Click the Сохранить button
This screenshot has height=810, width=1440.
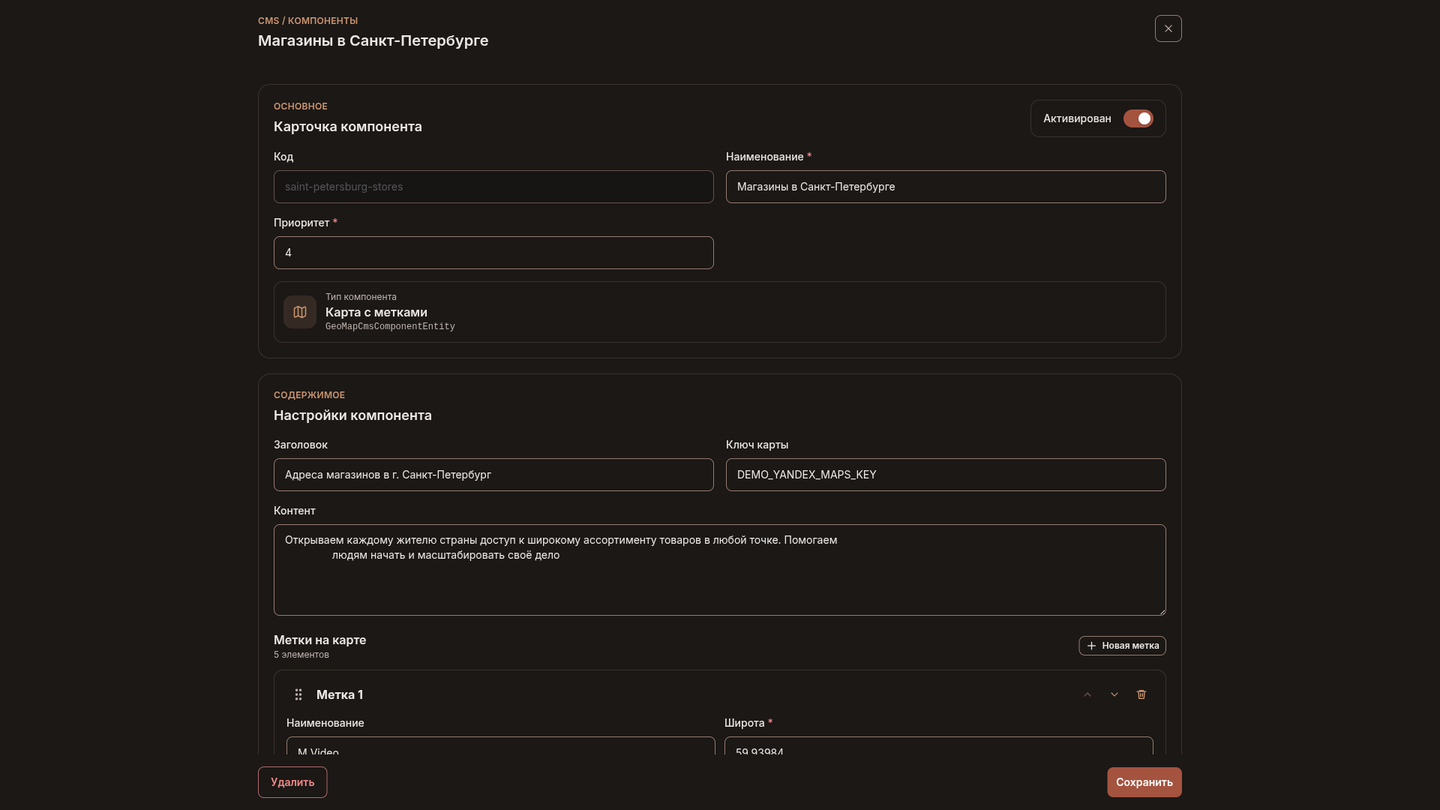(1144, 782)
